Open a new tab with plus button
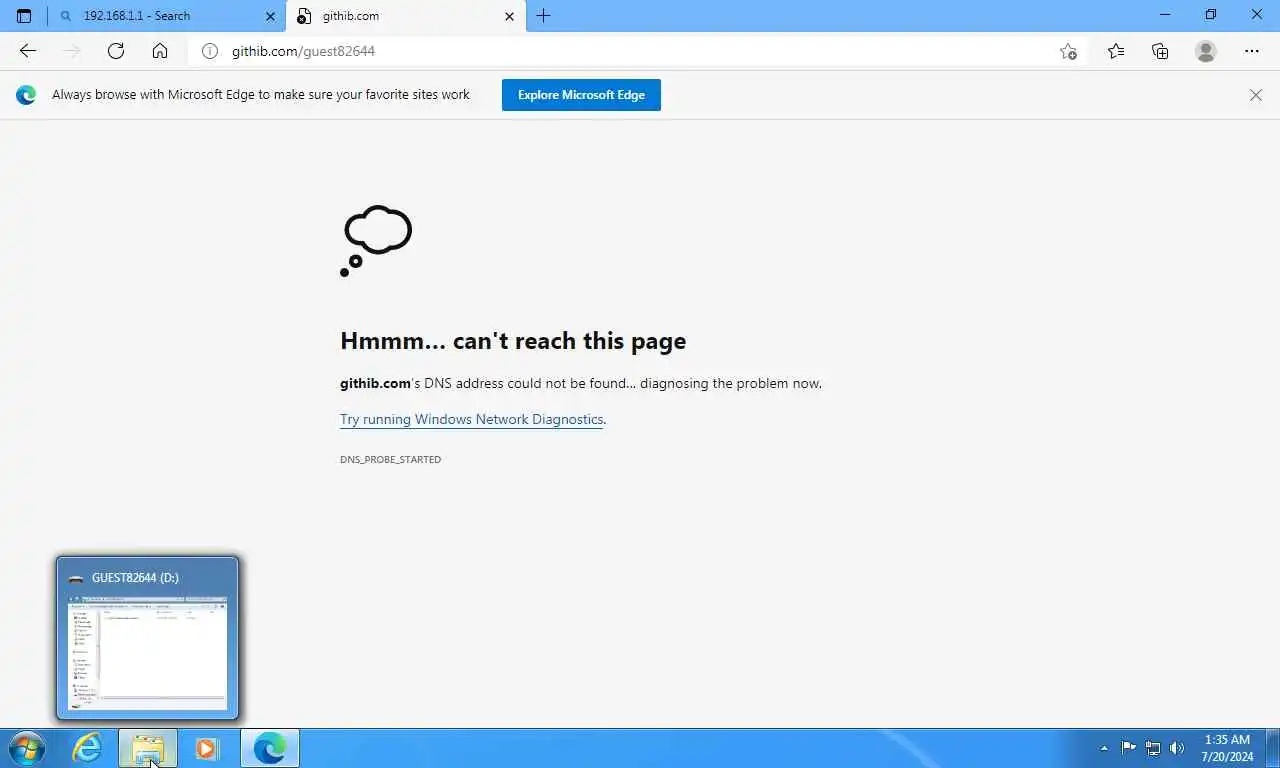This screenshot has height=768, width=1280. click(x=543, y=16)
